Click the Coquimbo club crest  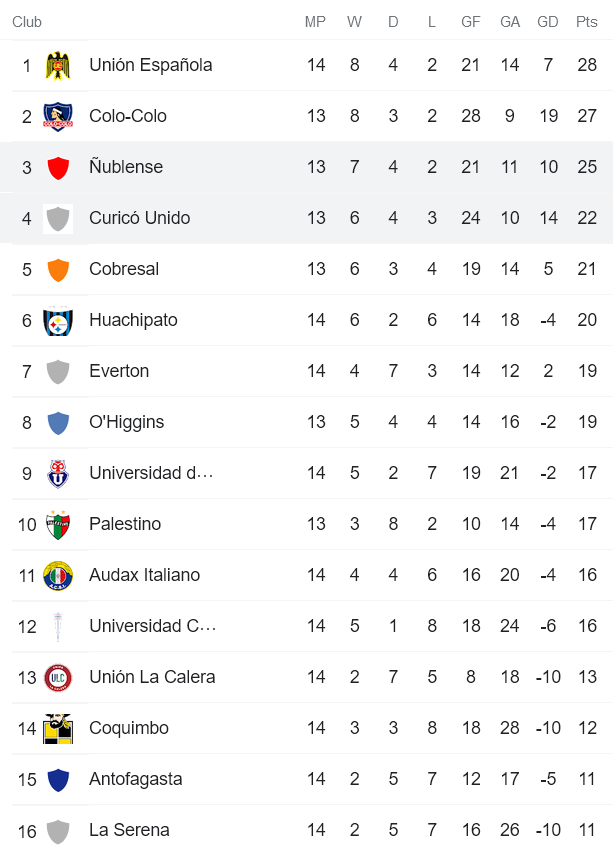pos(58,729)
